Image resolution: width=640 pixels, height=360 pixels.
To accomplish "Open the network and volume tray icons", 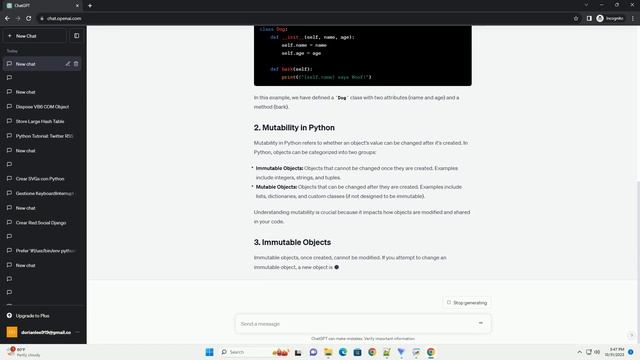I will [x=593, y=352].
